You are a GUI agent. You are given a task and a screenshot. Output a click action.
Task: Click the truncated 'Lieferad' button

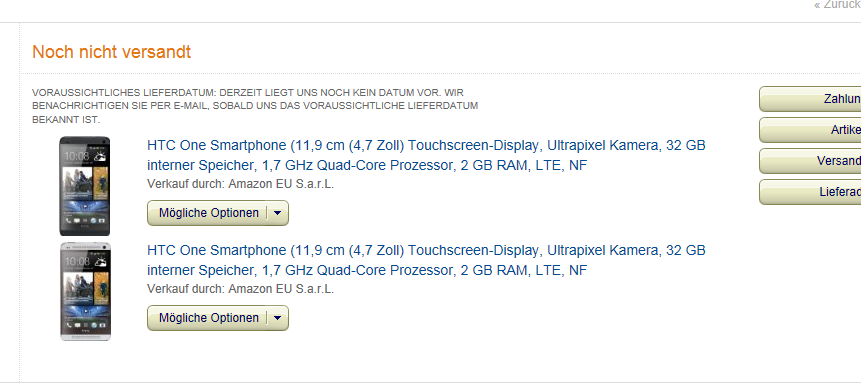pyautogui.click(x=810, y=192)
